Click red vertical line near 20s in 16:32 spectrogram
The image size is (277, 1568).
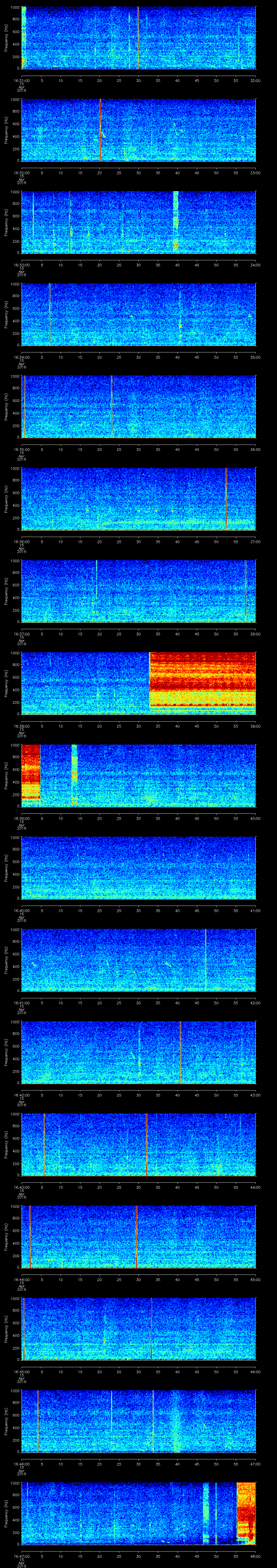click(x=100, y=130)
